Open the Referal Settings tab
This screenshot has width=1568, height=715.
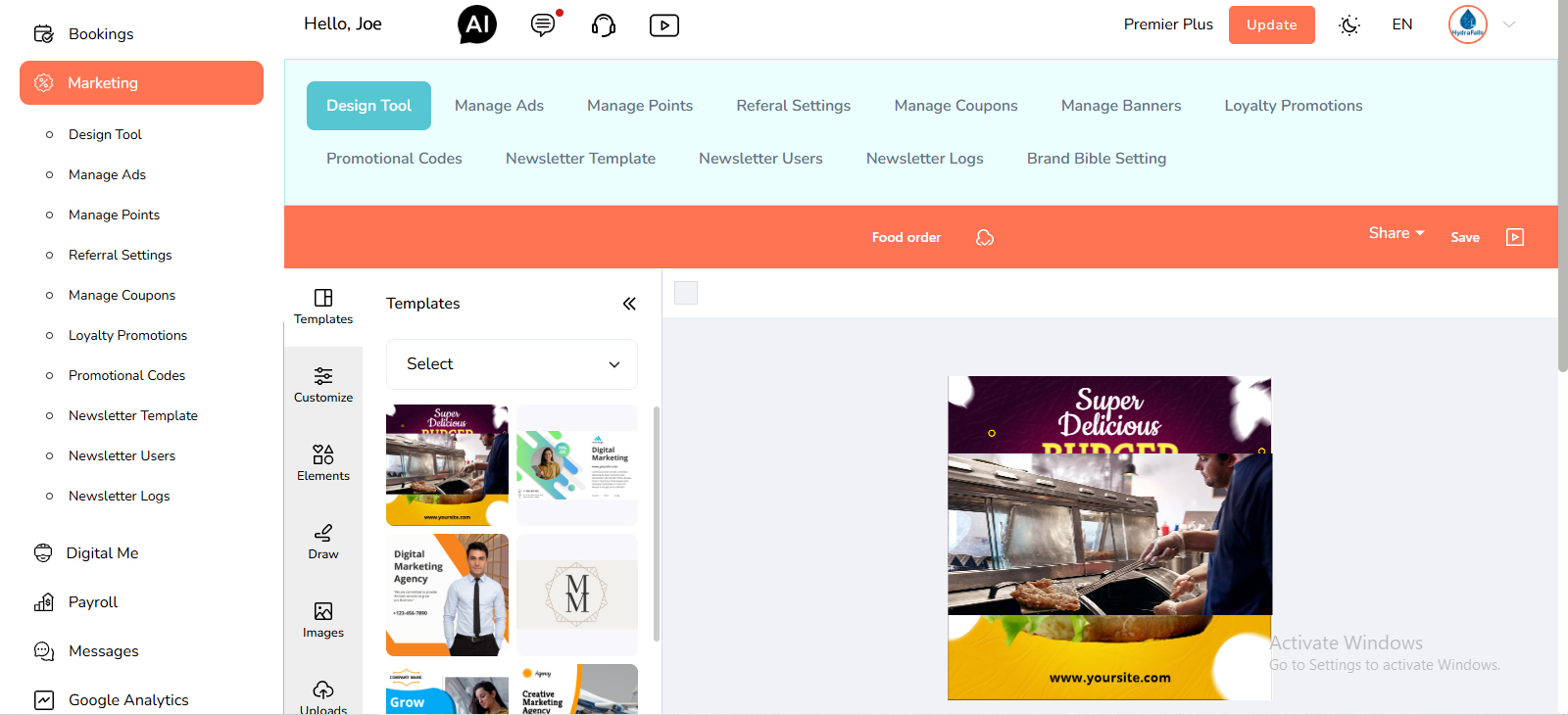pos(794,106)
